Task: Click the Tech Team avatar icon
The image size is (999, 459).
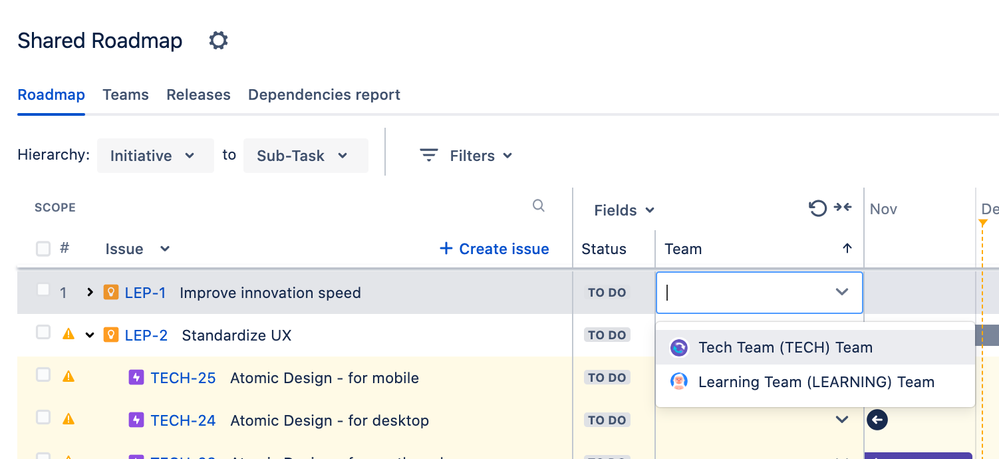Action: tap(679, 347)
